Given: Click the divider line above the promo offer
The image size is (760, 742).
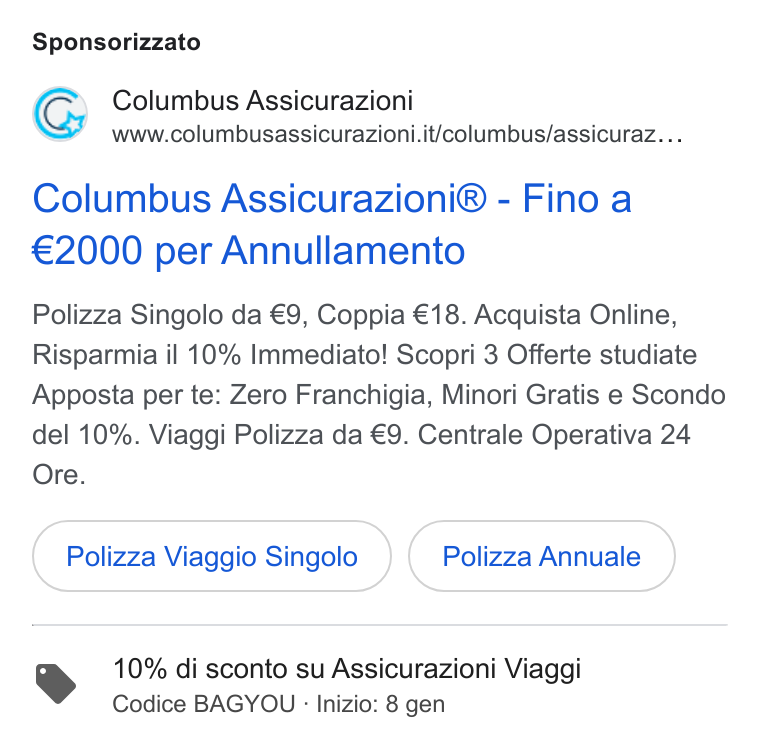Looking at the screenshot, I should [380, 625].
